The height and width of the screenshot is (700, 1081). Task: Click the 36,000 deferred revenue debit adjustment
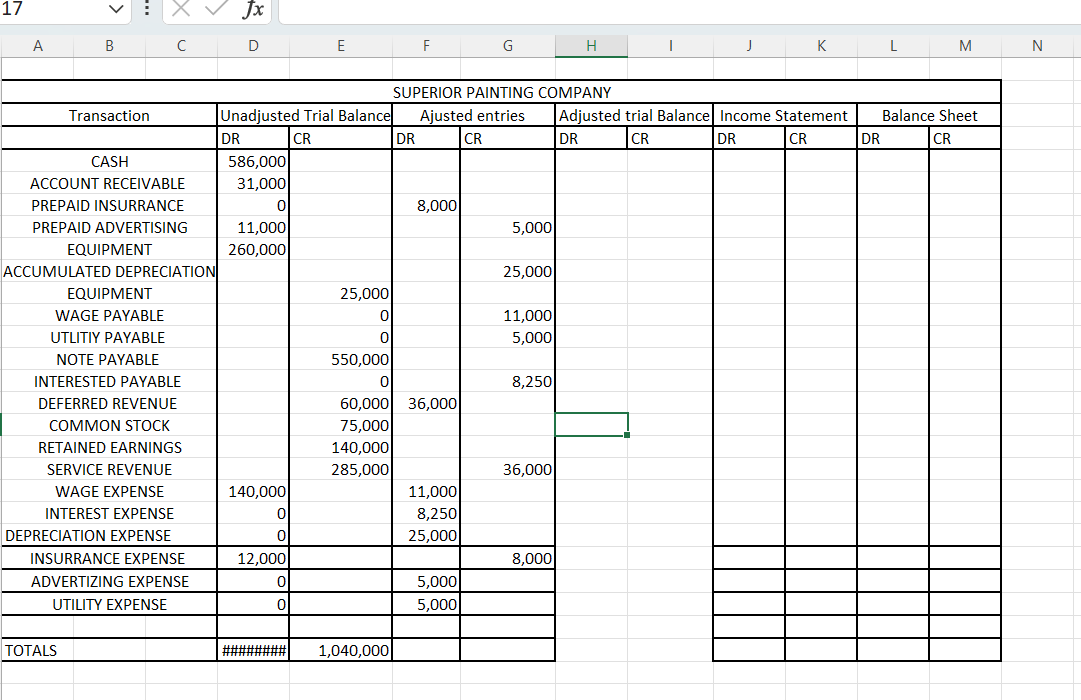coord(426,404)
